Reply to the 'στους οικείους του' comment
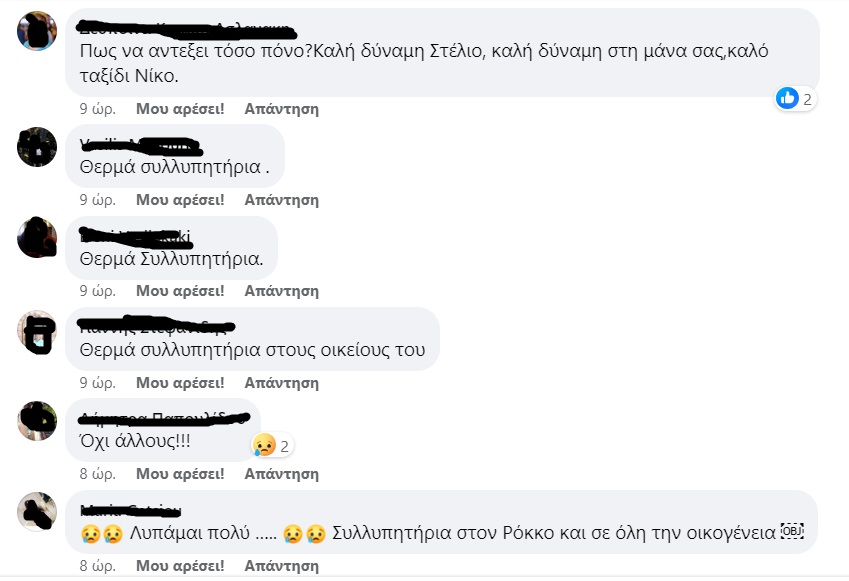 (x=282, y=383)
